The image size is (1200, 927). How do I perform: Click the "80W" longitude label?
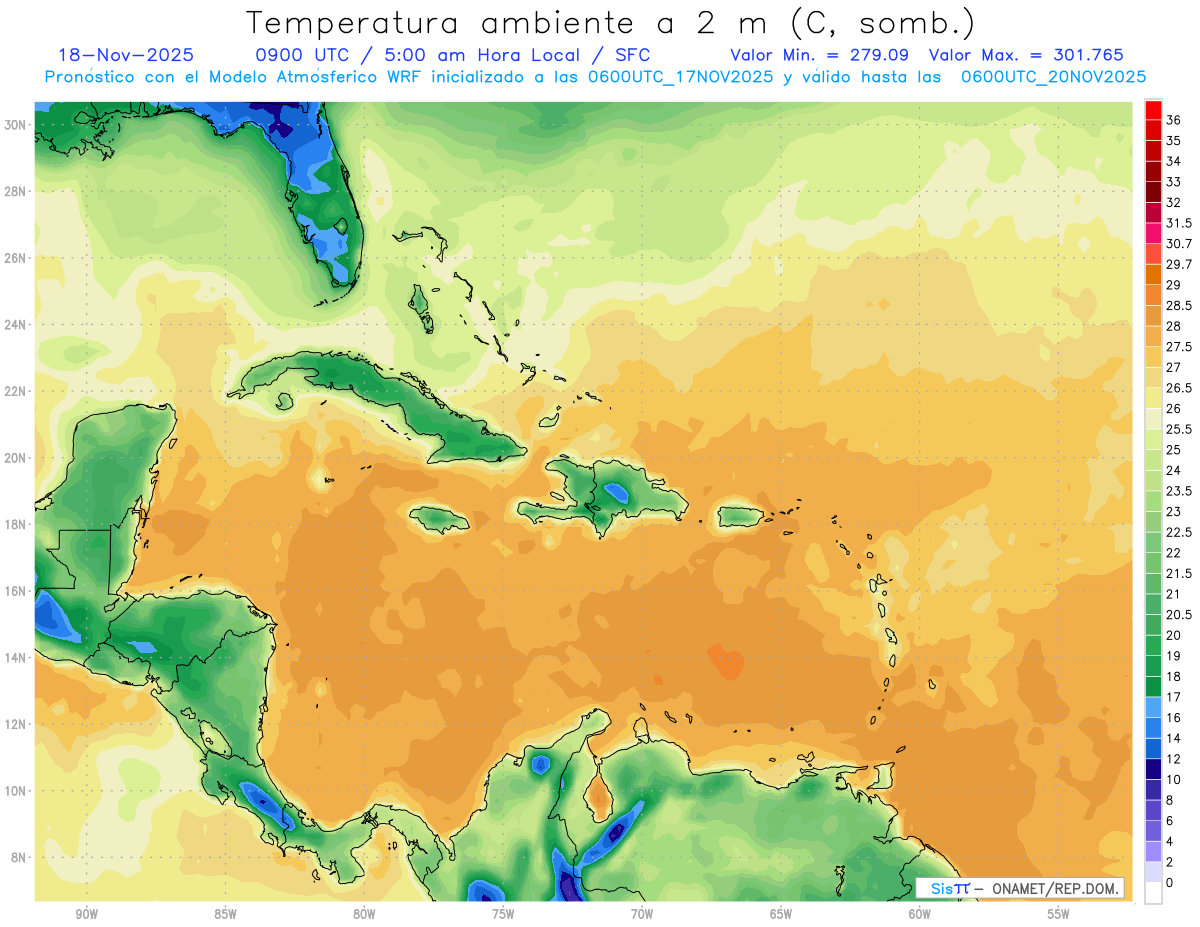pyautogui.click(x=364, y=914)
